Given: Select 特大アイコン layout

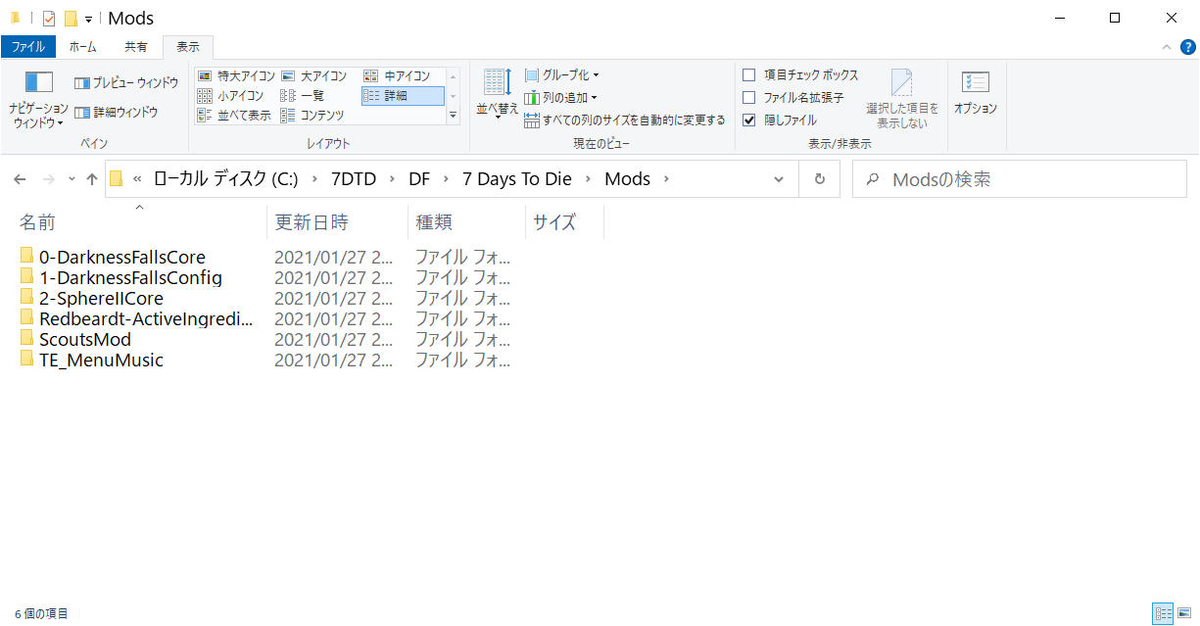Looking at the screenshot, I should [x=234, y=76].
